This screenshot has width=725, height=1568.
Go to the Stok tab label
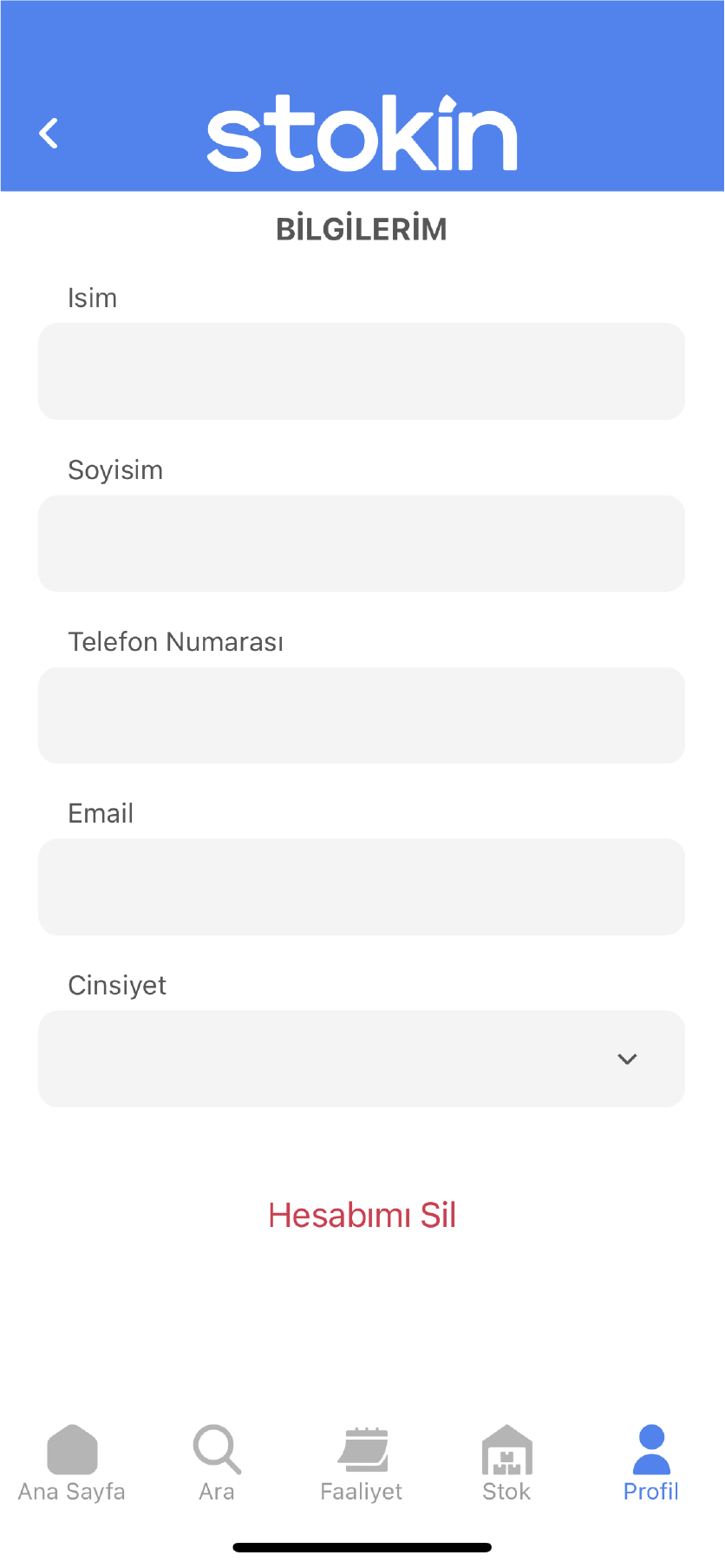coord(506,1492)
